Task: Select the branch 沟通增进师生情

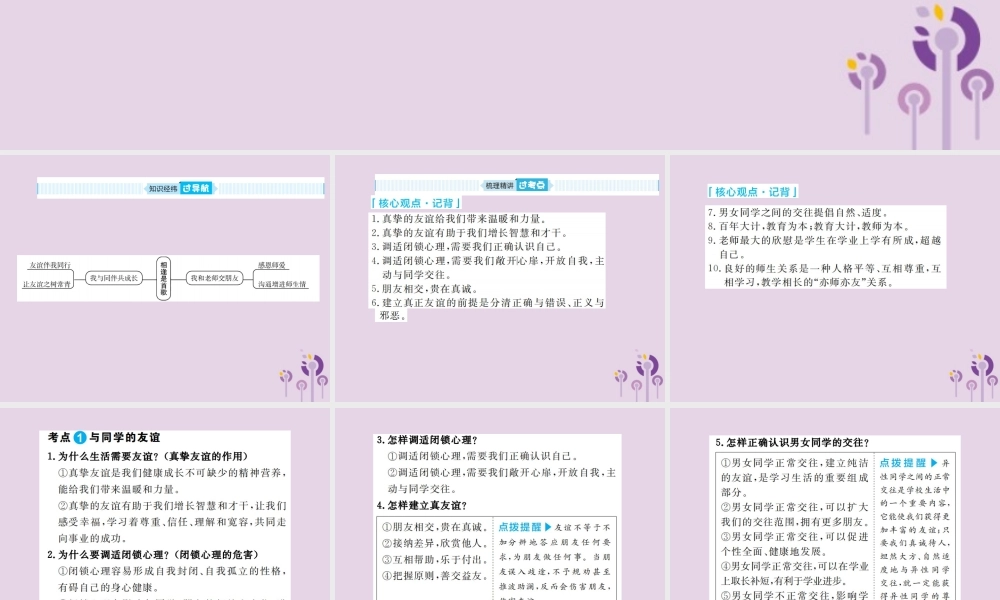Action: [281, 285]
